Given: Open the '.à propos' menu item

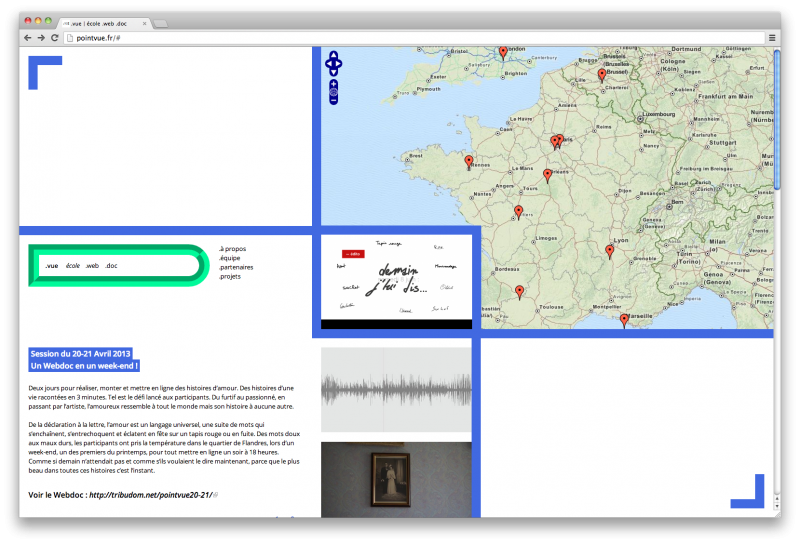Looking at the screenshot, I should 233,249.
